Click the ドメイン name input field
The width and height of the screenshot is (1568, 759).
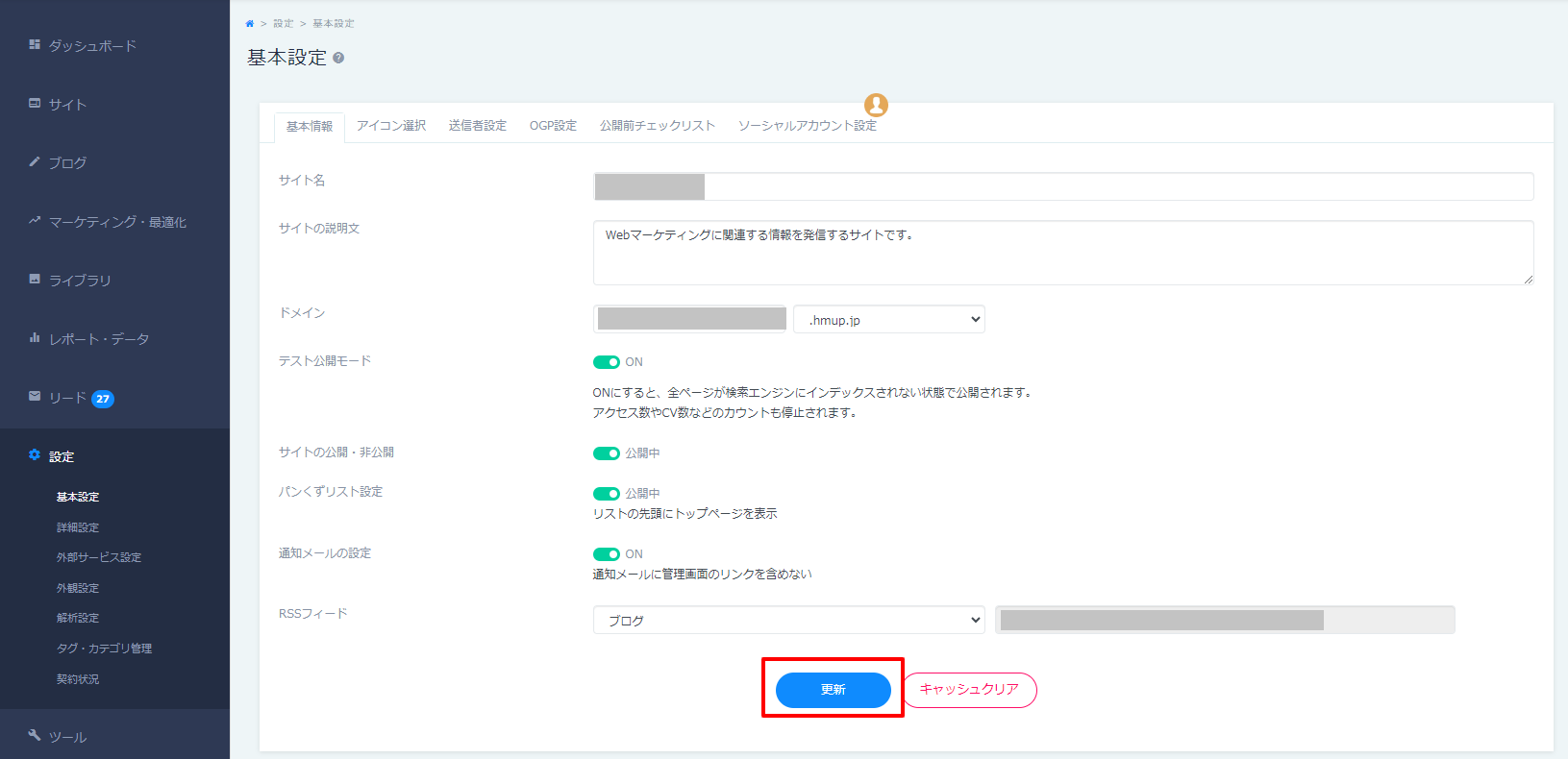690,319
